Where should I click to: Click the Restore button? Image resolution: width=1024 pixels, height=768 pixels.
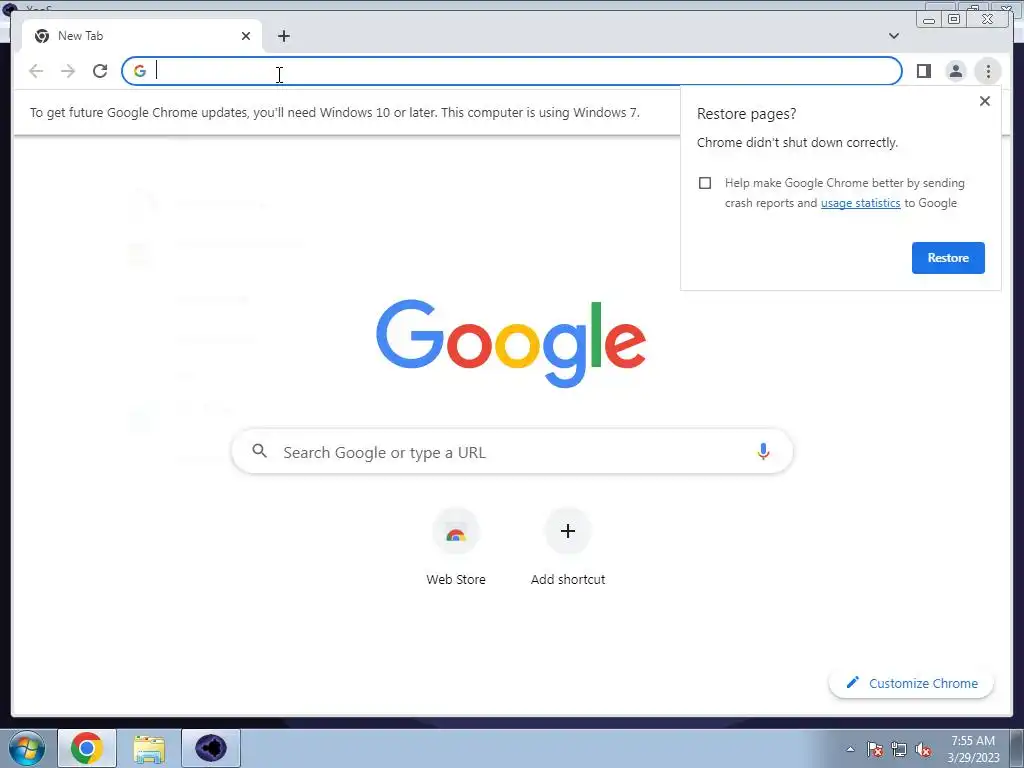(948, 258)
